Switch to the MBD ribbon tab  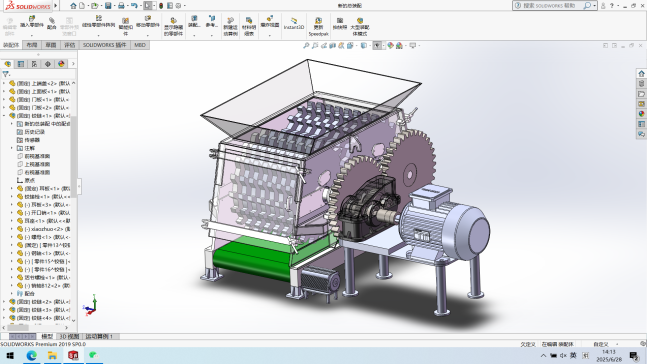[x=140, y=45]
